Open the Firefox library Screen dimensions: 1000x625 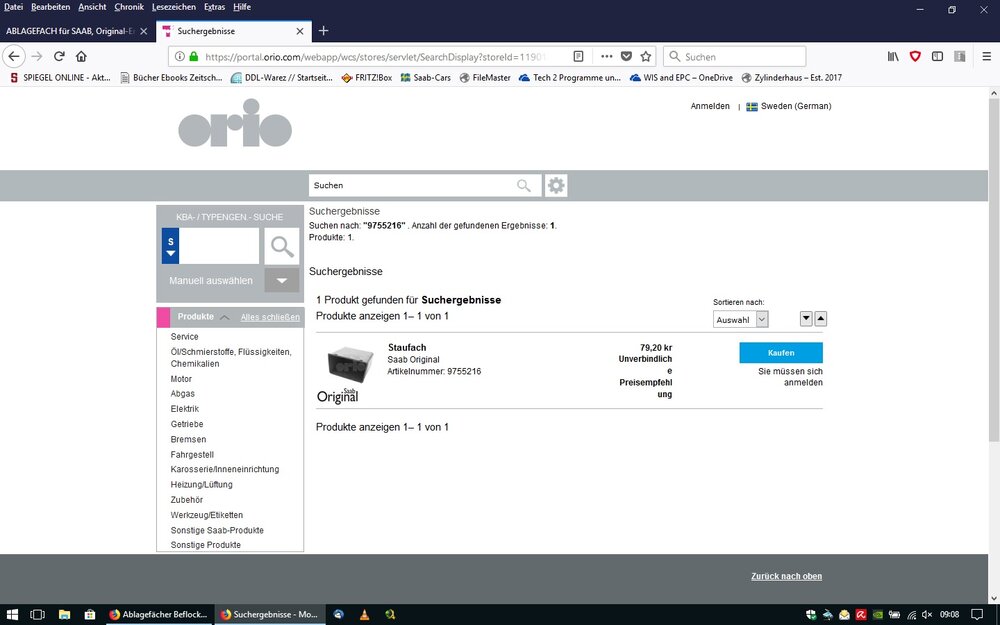pos(893,56)
